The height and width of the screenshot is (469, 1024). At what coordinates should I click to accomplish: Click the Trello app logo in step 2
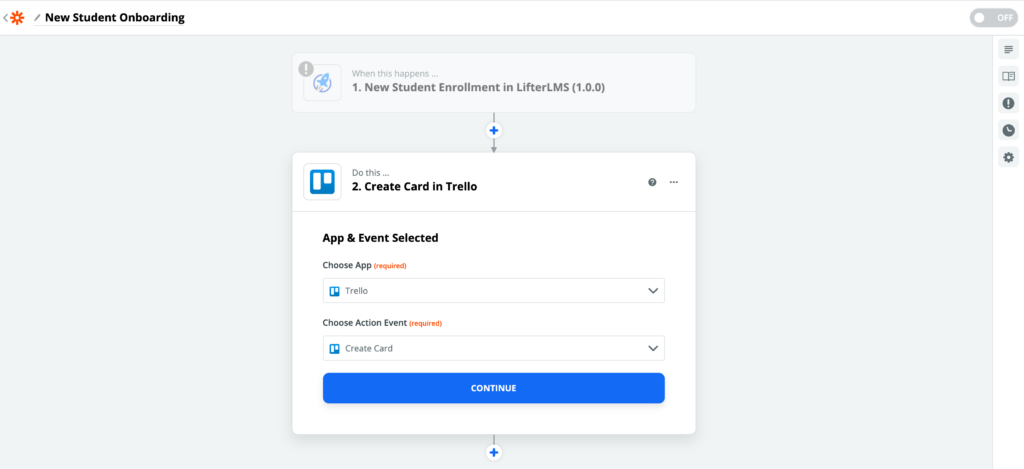coord(322,181)
